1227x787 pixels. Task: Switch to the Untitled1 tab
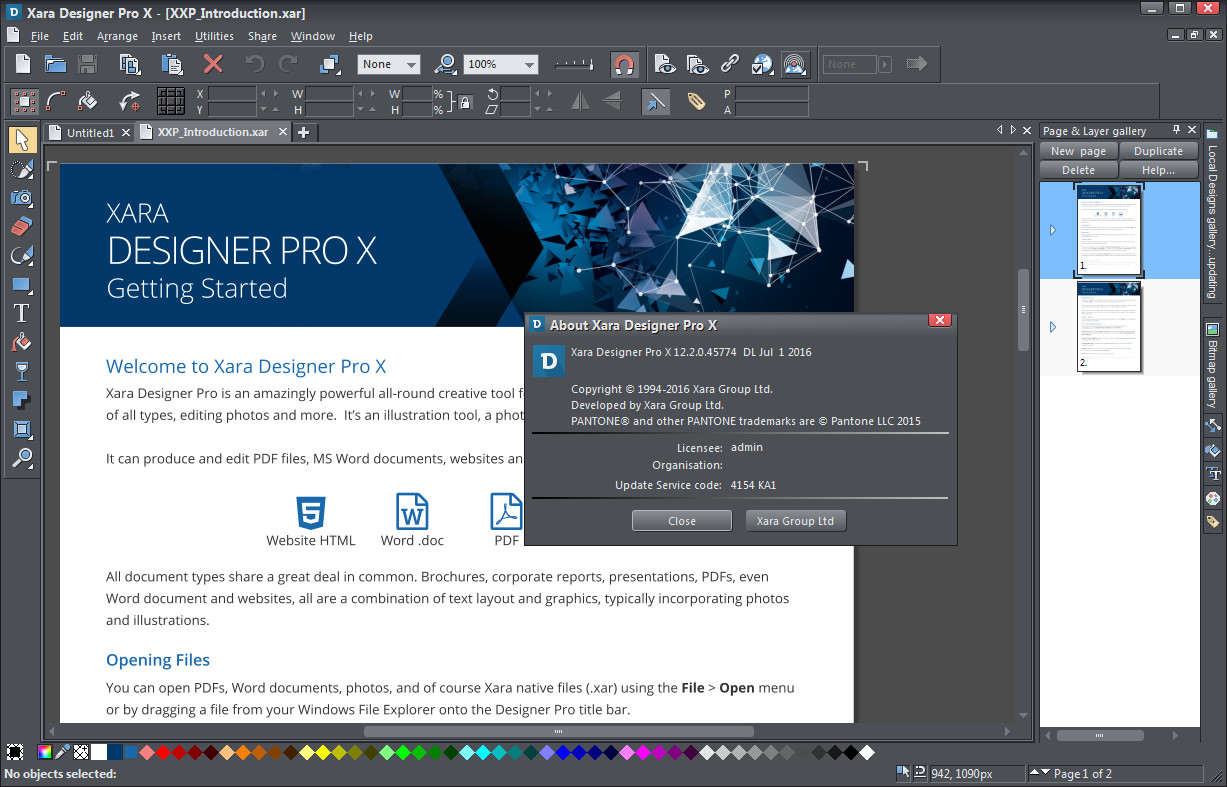90,132
